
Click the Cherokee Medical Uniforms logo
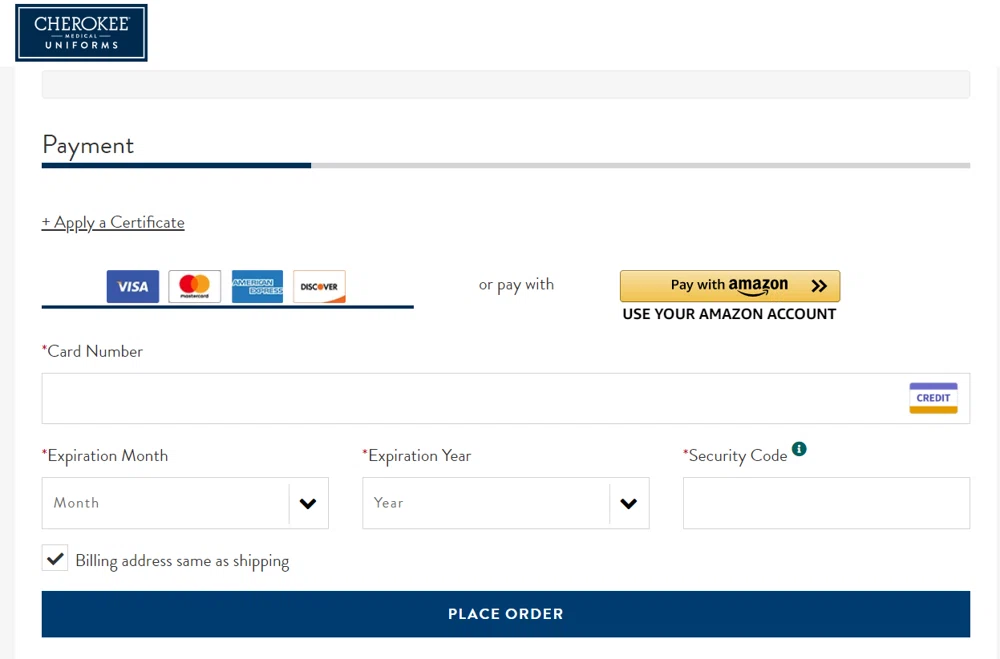pyautogui.click(x=81, y=32)
